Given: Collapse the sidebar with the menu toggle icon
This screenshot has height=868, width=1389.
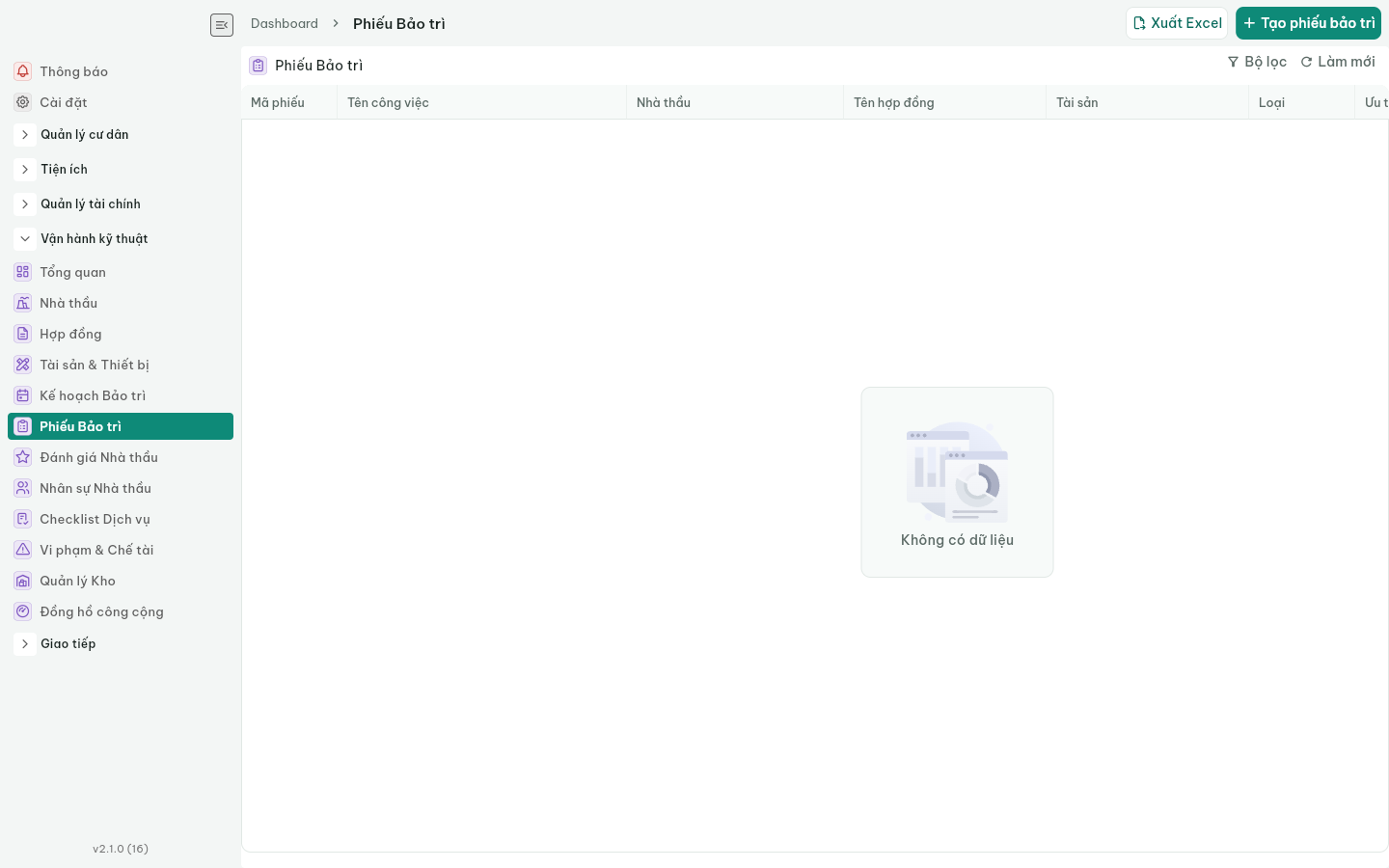Looking at the screenshot, I should (222, 25).
